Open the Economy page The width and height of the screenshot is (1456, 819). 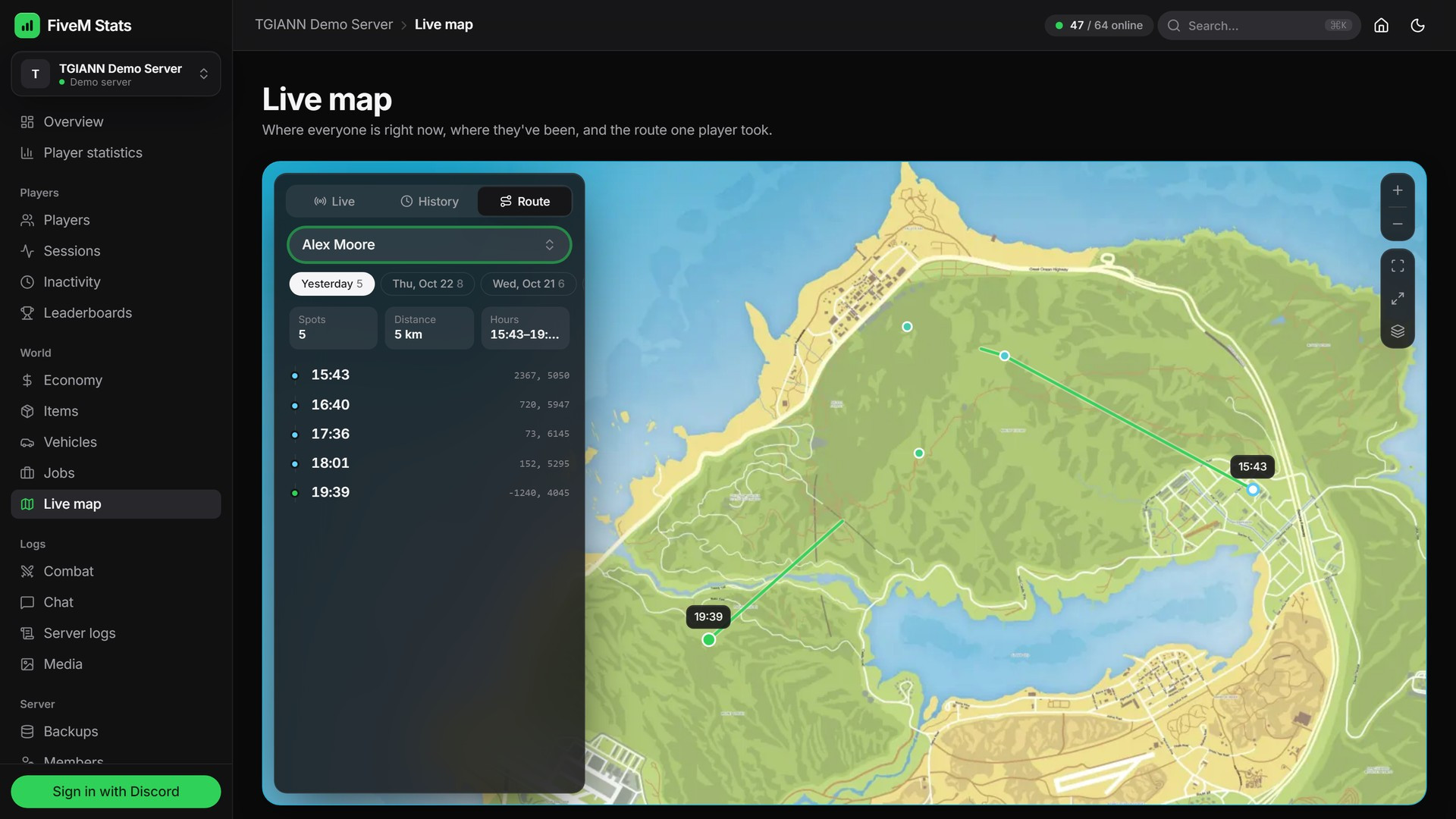click(x=116, y=380)
